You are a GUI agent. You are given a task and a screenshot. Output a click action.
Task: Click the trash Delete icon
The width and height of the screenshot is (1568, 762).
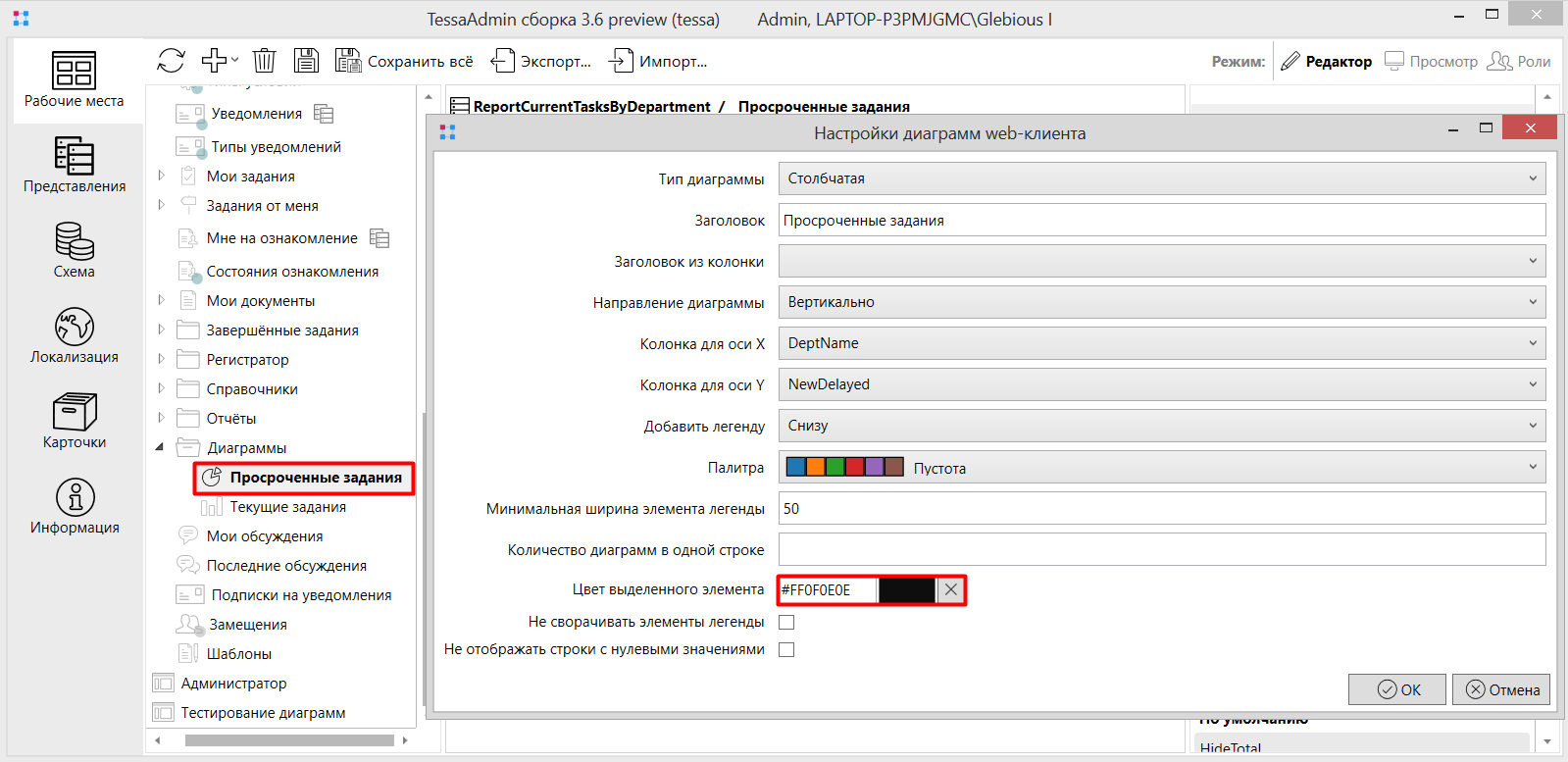[264, 61]
